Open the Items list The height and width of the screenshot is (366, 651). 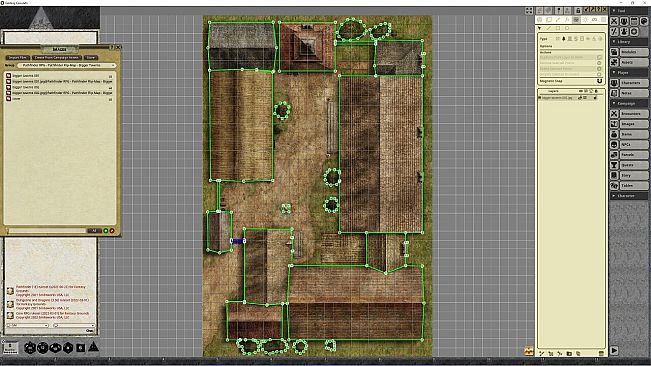(x=634, y=134)
